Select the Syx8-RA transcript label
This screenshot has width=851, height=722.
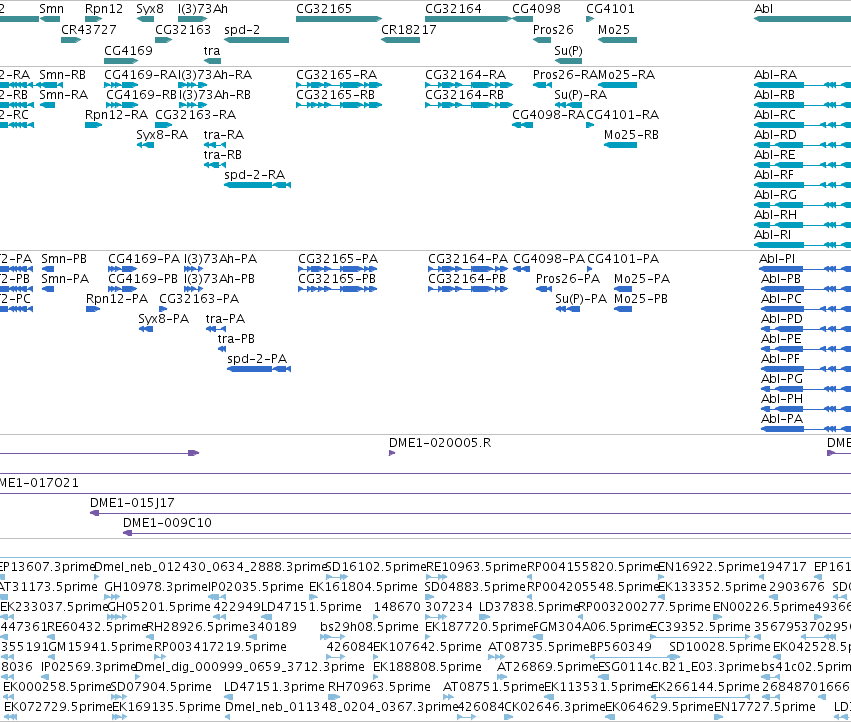pyautogui.click(x=162, y=135)
